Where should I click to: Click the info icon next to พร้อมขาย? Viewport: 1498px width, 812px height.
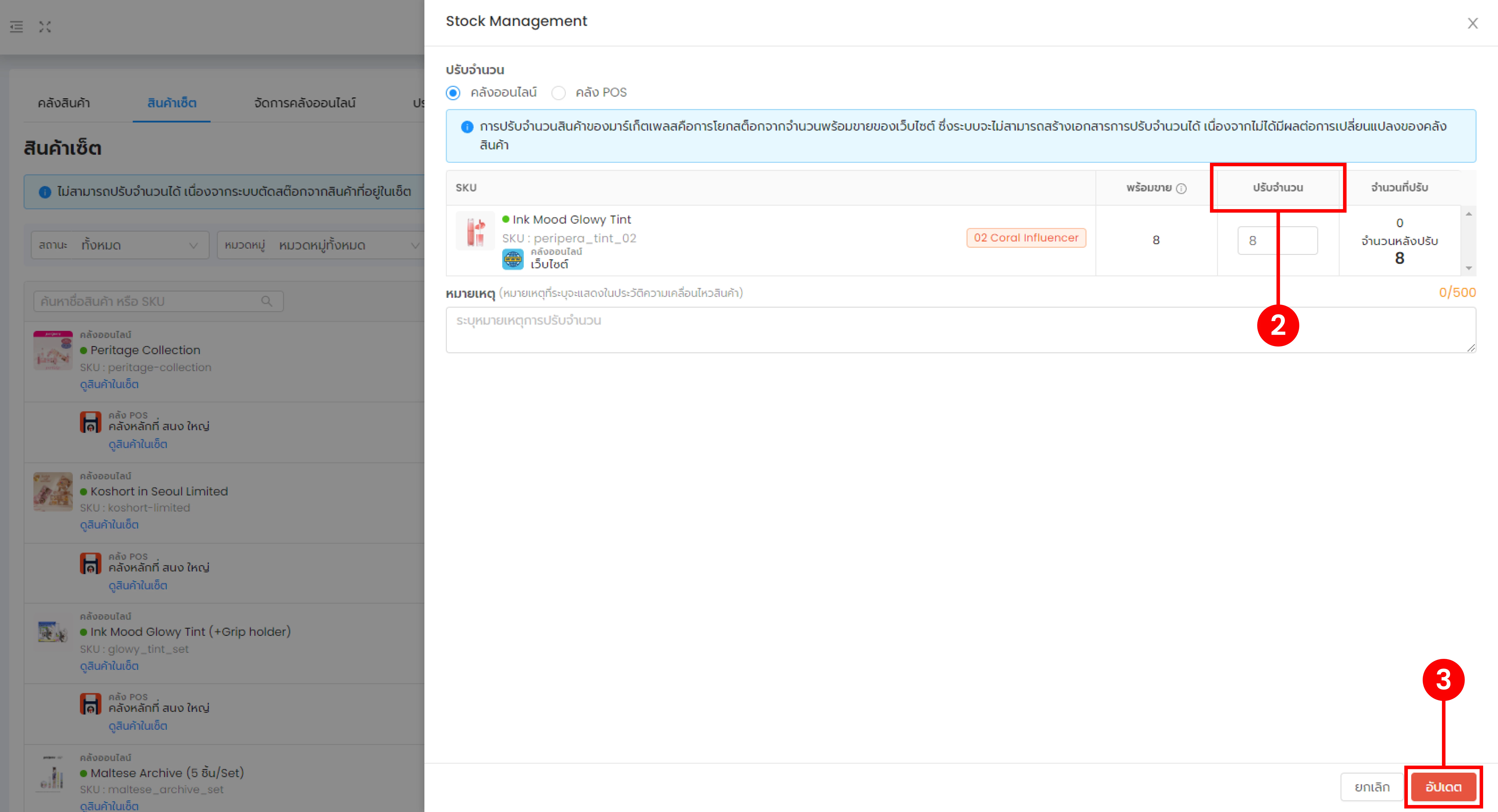pos(1181,188)
